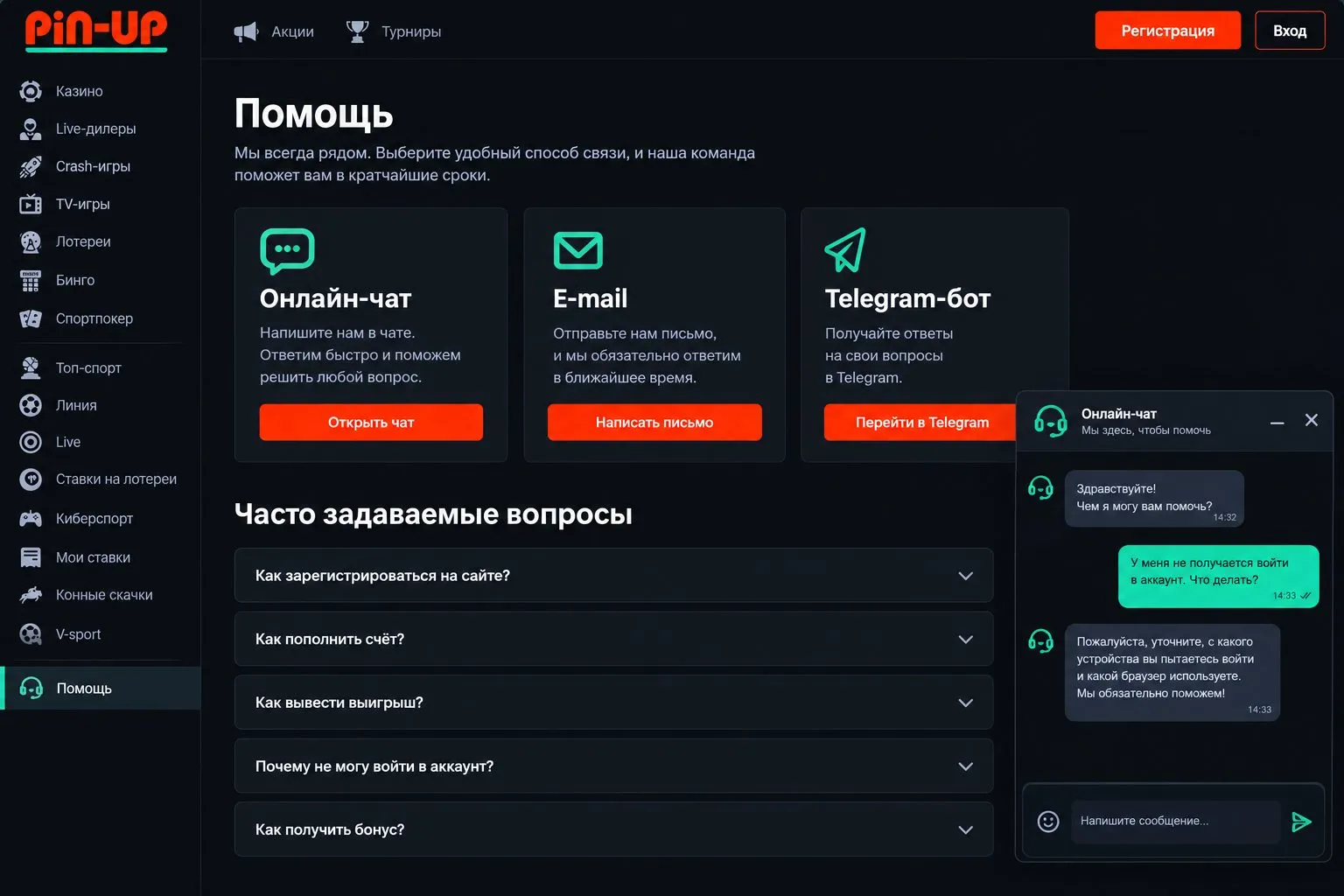Expand "Как зарегистрироваться на сайте?" question

613,575
